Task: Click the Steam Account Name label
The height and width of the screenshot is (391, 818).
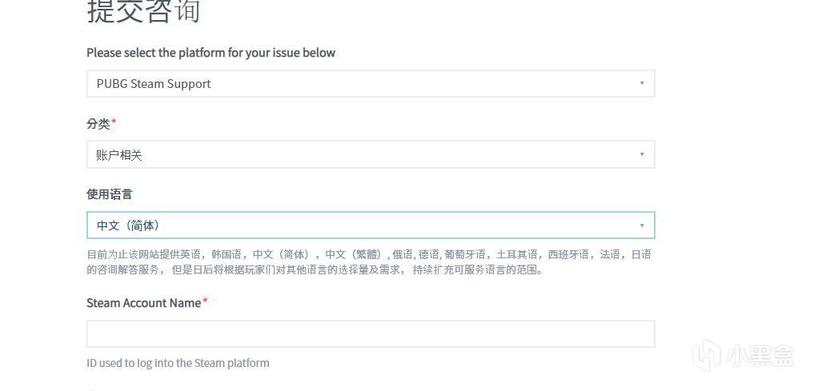Action: [143, 303]
